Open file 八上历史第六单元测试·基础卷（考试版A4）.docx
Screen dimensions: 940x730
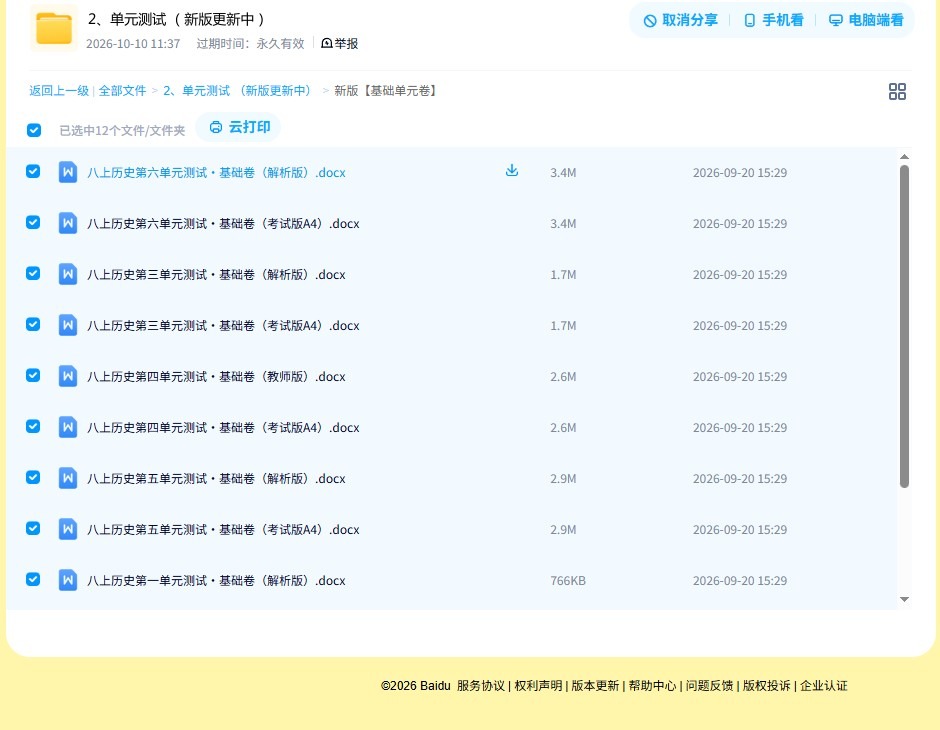(223, 224)
